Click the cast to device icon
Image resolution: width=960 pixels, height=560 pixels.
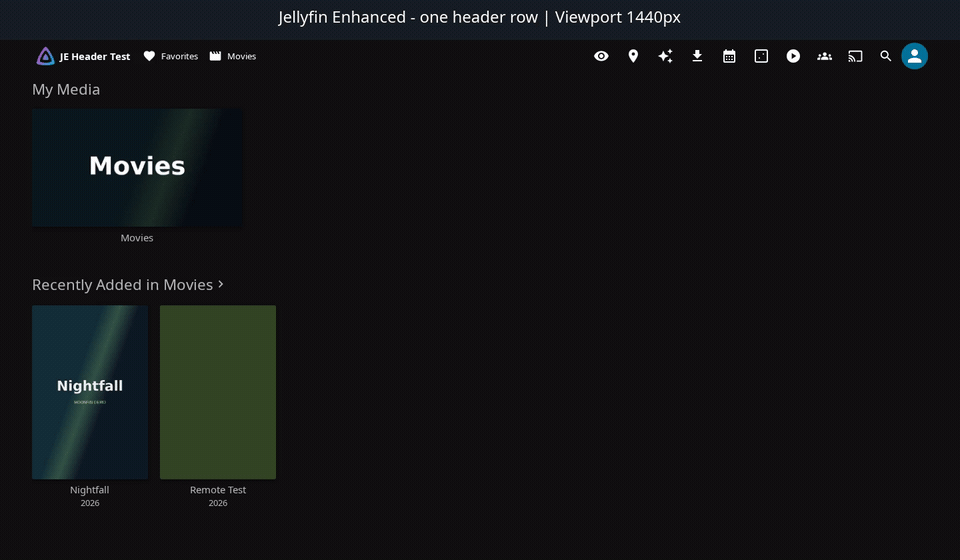855,56
